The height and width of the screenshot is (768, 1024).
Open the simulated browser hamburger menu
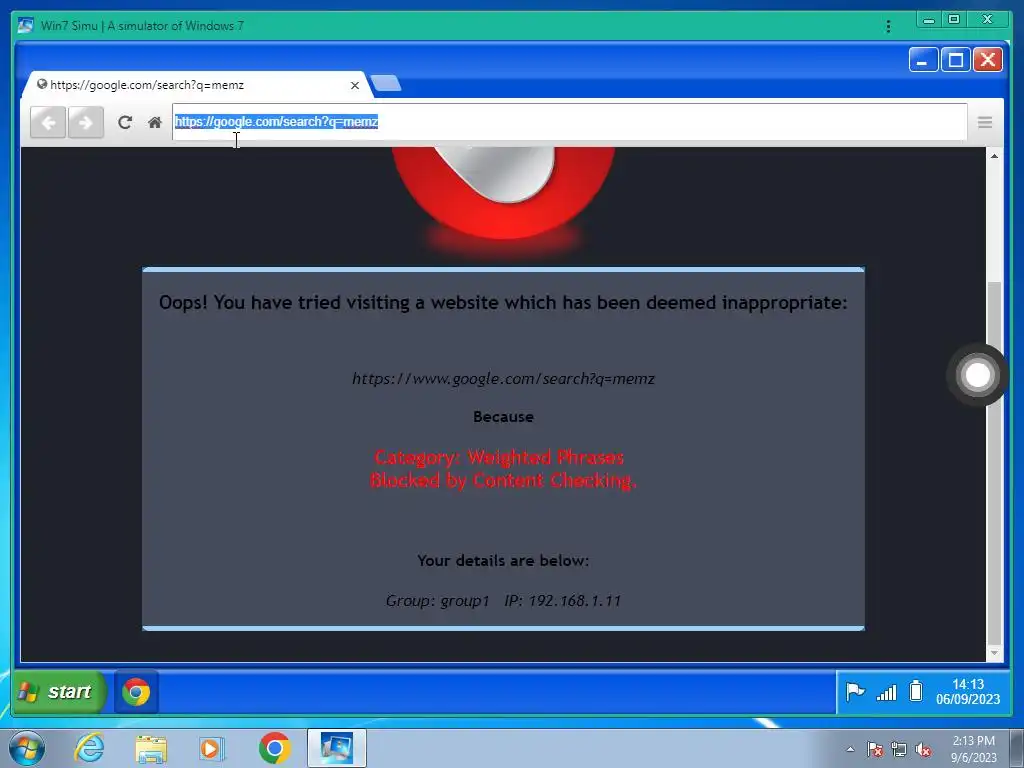pyautogui.click(x=985, y=122)
